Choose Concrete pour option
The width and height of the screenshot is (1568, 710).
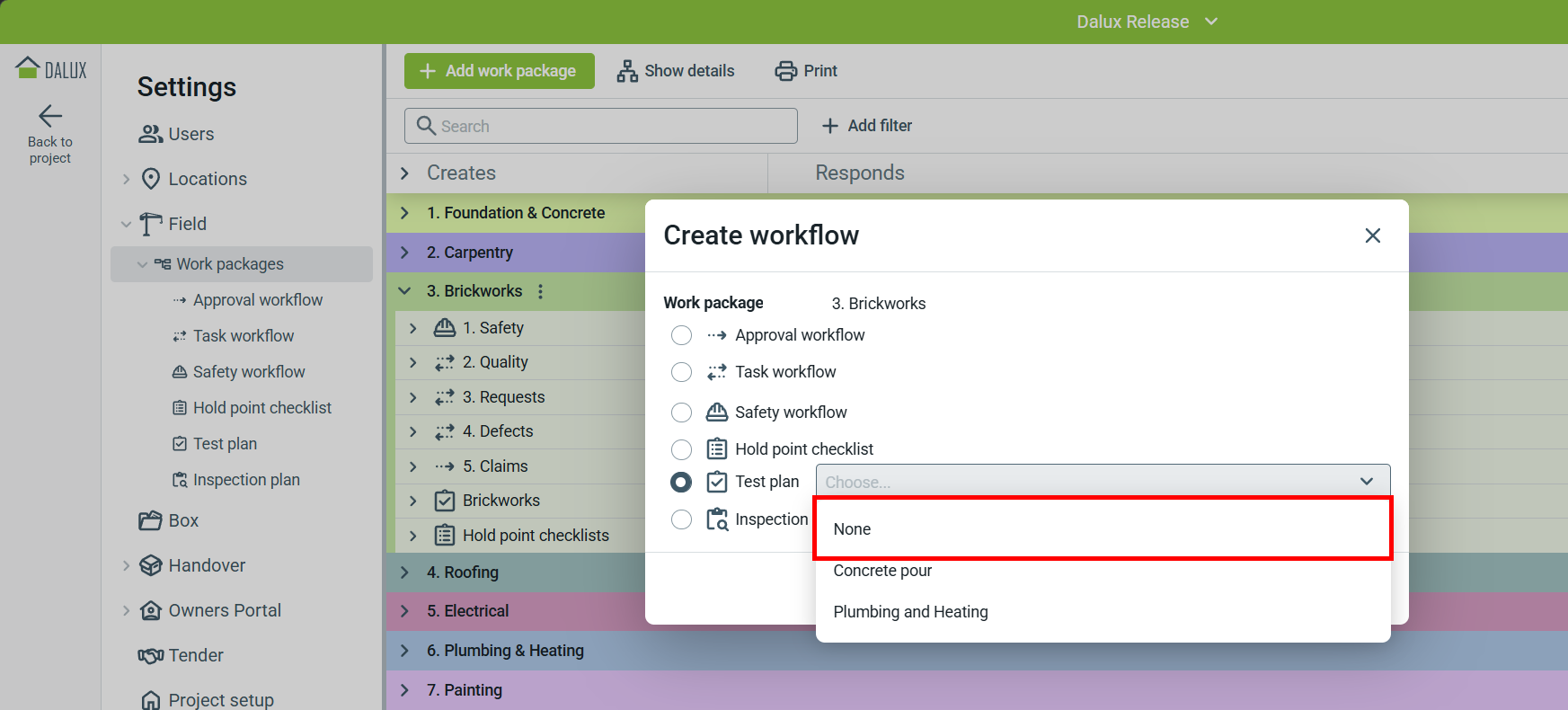pyautogui.click(x=1103, y=571)
